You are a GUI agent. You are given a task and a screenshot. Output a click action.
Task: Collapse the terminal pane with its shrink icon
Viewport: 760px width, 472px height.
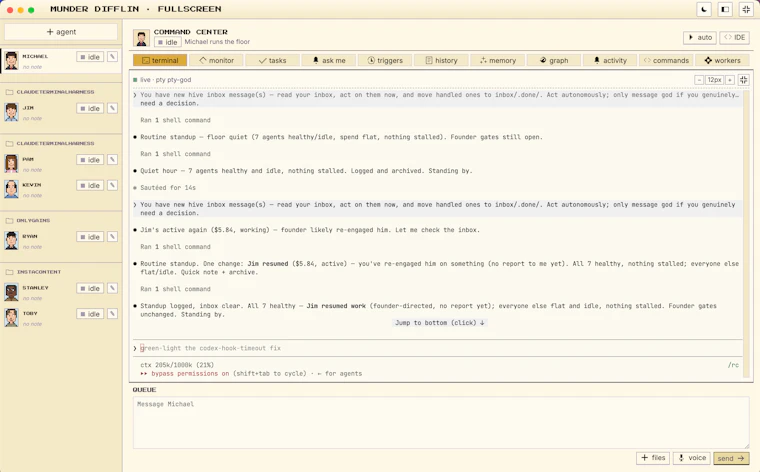pos(744,80)
